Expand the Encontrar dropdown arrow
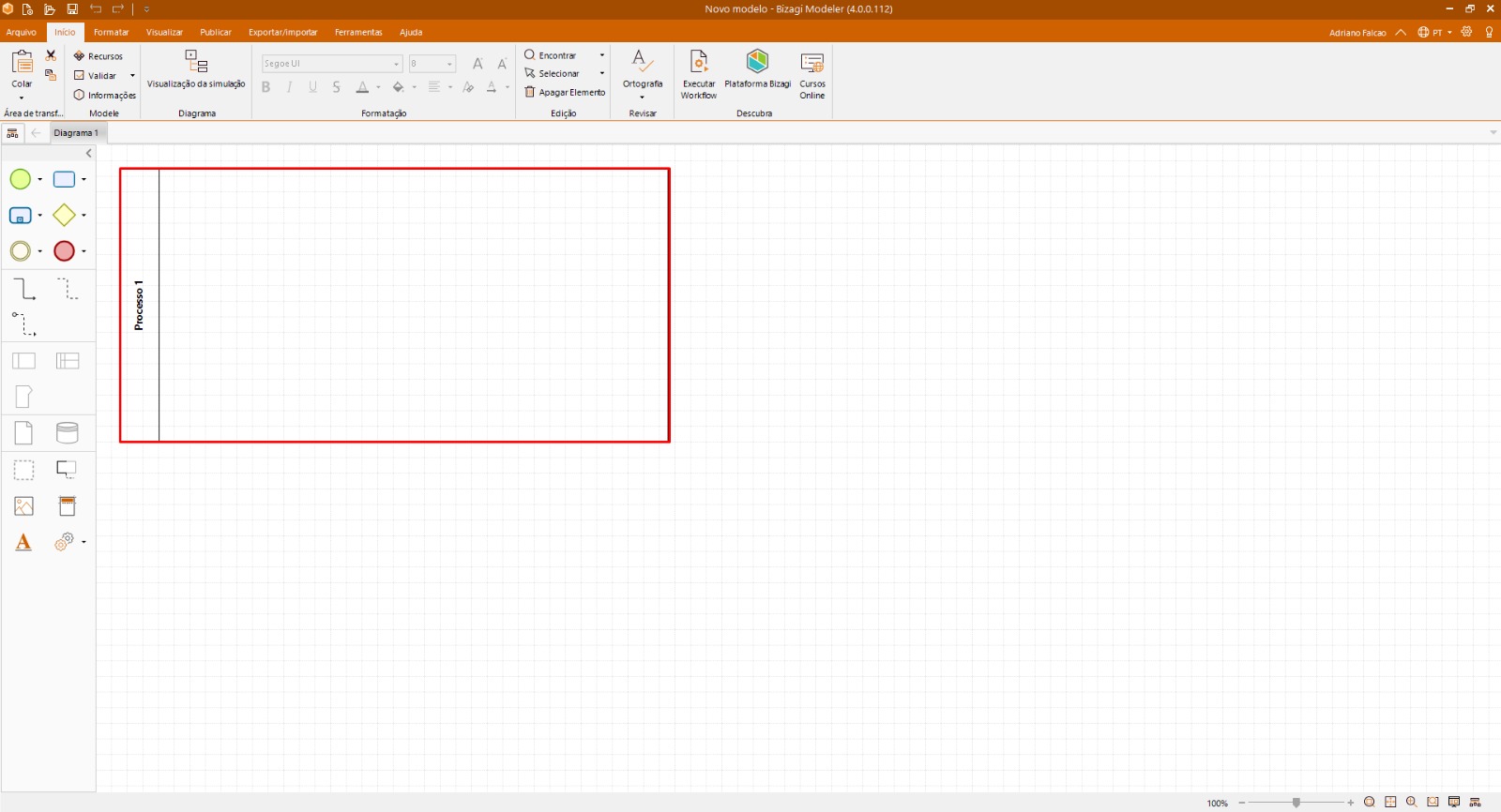The height and width of the screenshot is (812, 1501). click(602, 55)
